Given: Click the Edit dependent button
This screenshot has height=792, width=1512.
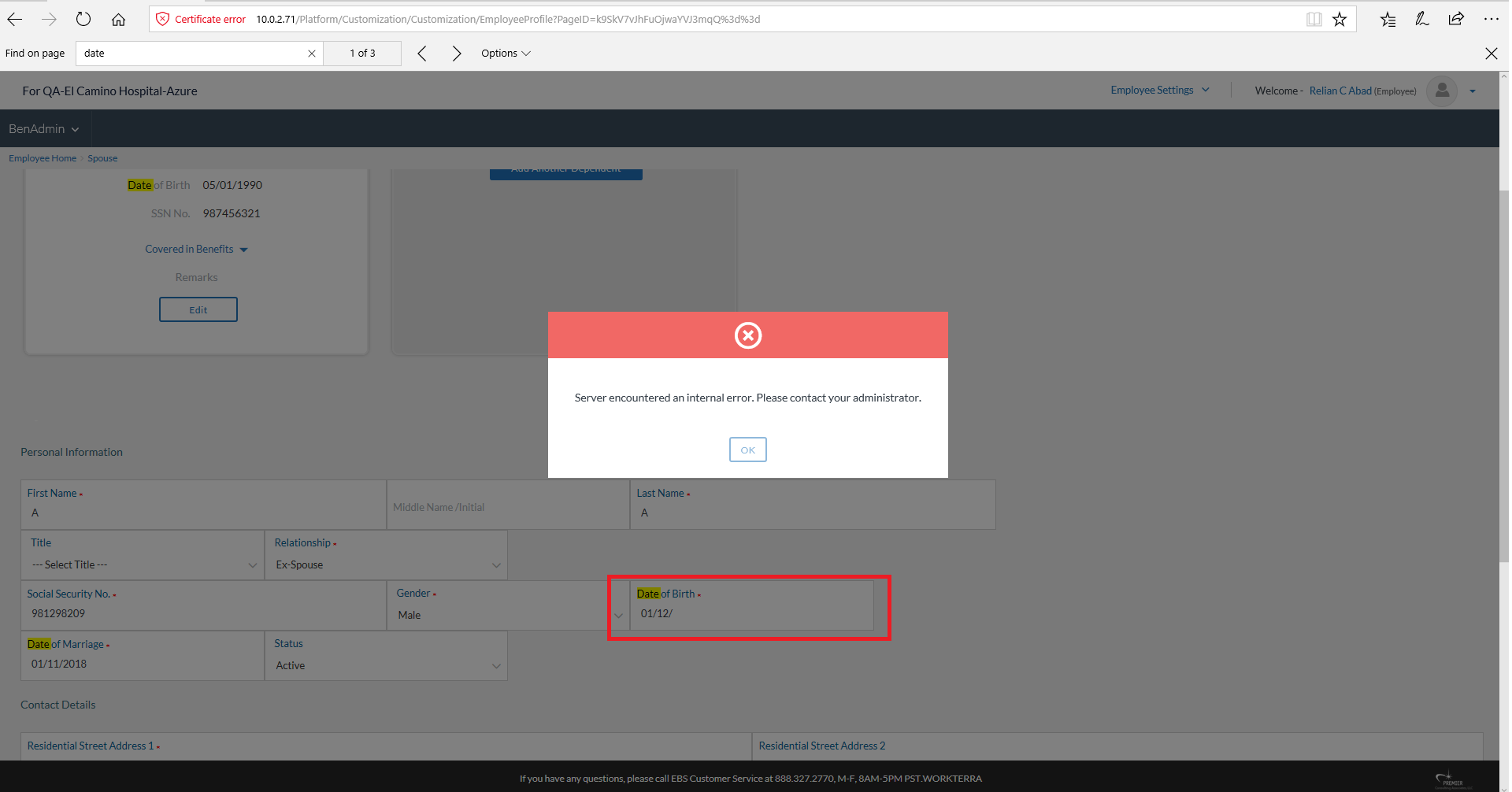Looking at the screenshot, I should click(198, 309).
